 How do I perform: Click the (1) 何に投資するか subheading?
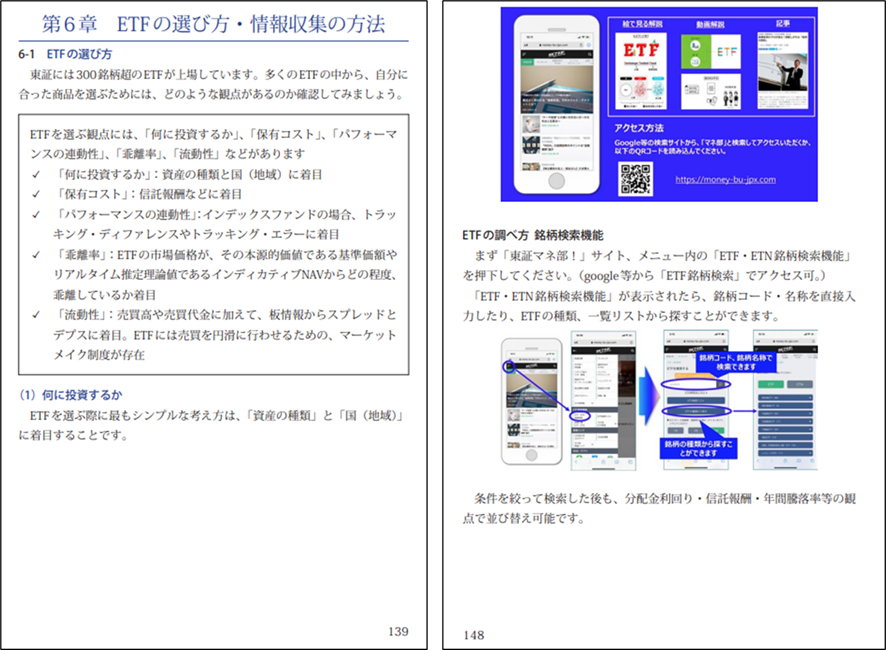tap(66, 392)
